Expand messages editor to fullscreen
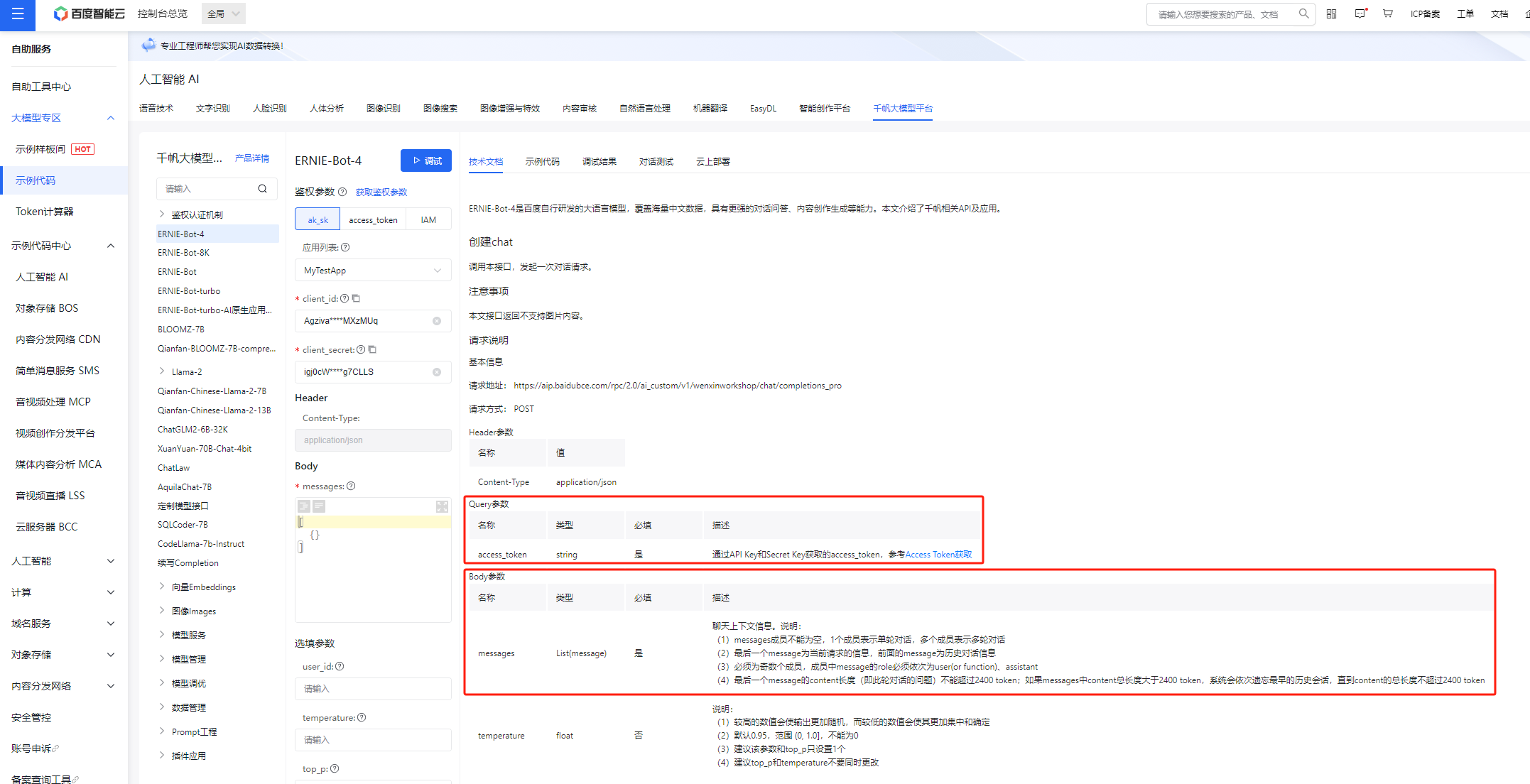This screenshot has height=784, width=1530. [x=442, y=506]
